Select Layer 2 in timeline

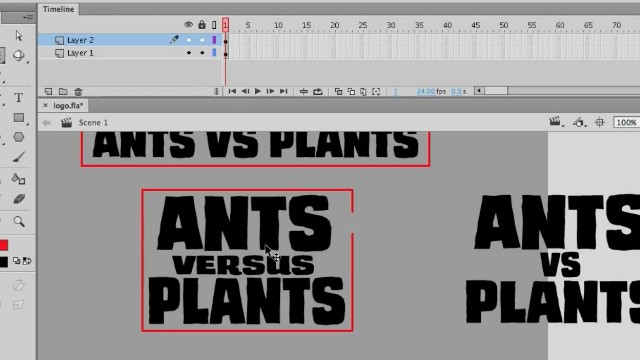pos(80,40)
